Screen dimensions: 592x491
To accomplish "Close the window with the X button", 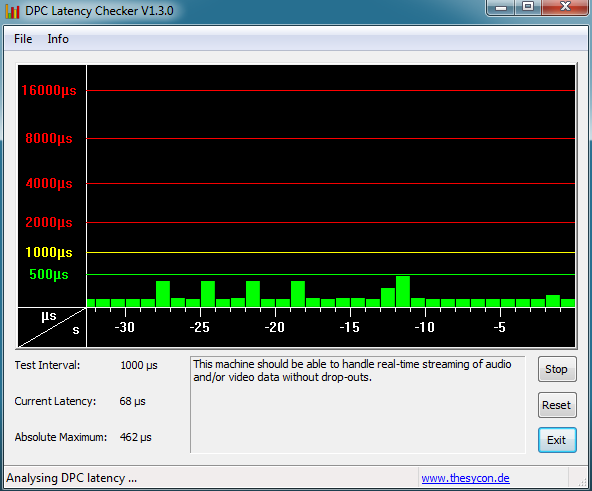I will click(x=565, y=7).
